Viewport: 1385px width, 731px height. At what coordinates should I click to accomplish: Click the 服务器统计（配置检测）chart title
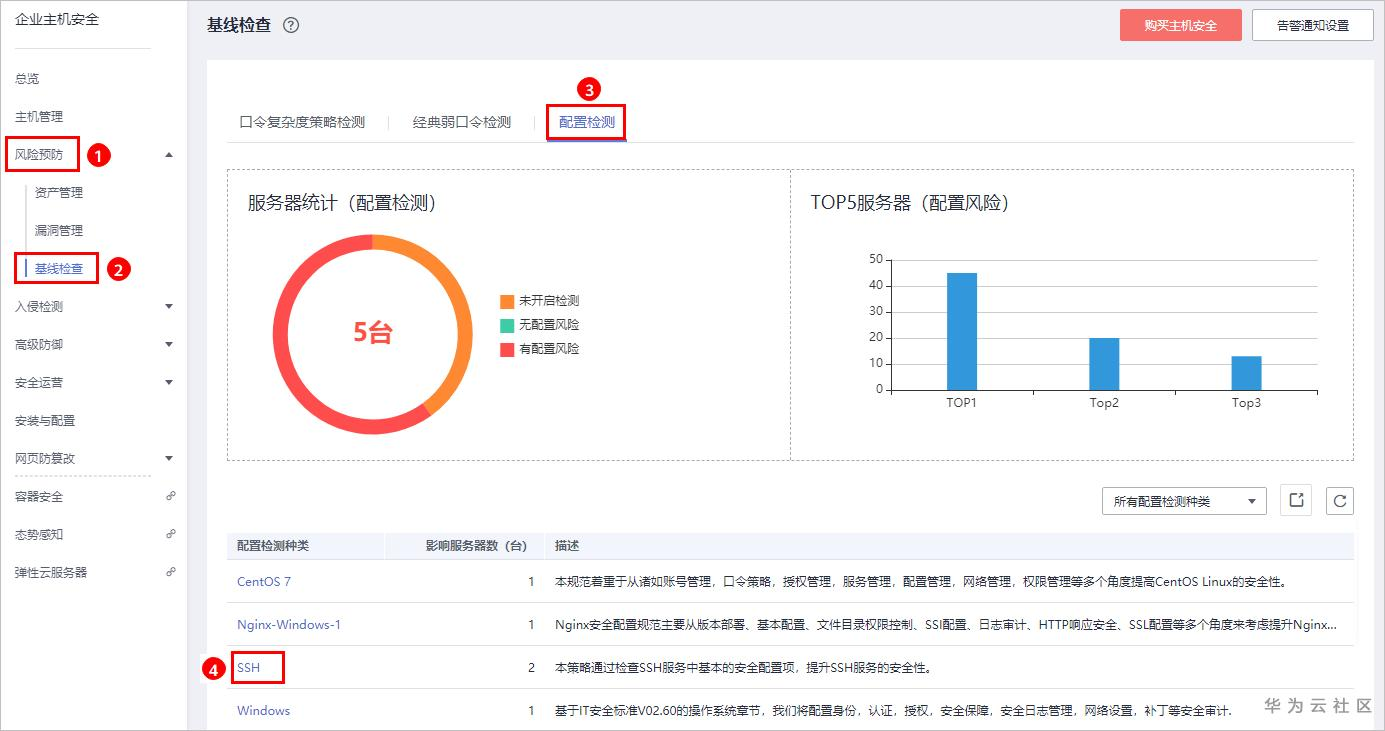click(342, 203)
